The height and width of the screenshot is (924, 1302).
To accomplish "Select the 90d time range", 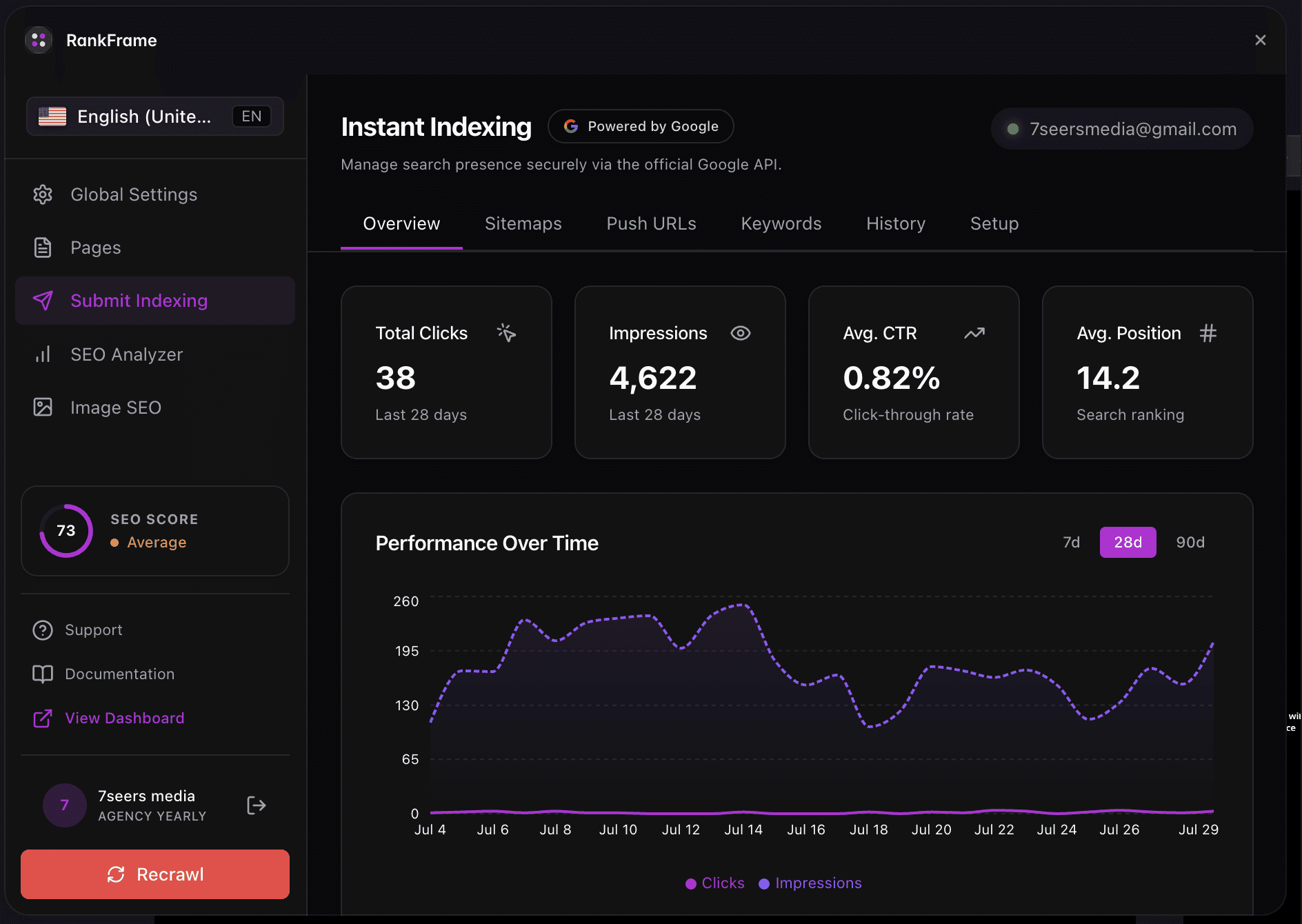I will coord(1190,543).
